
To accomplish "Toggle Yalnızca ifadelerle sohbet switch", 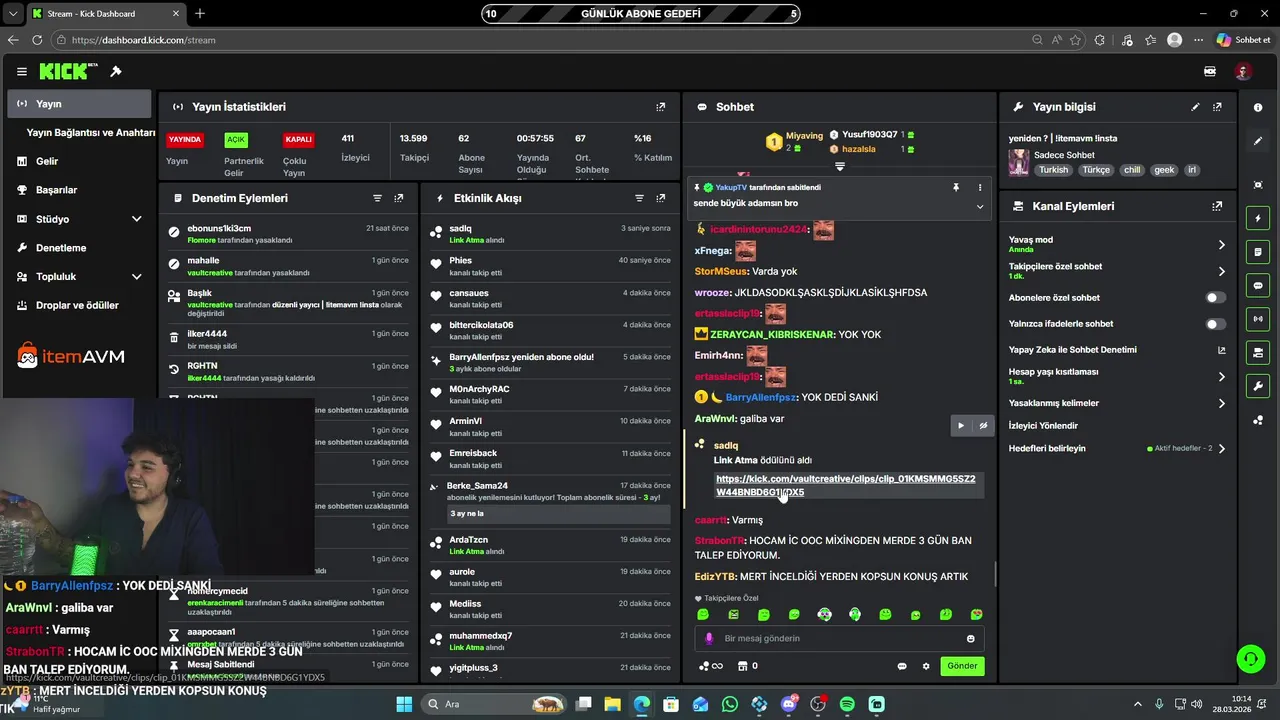I will click(x=1215, y=324).
